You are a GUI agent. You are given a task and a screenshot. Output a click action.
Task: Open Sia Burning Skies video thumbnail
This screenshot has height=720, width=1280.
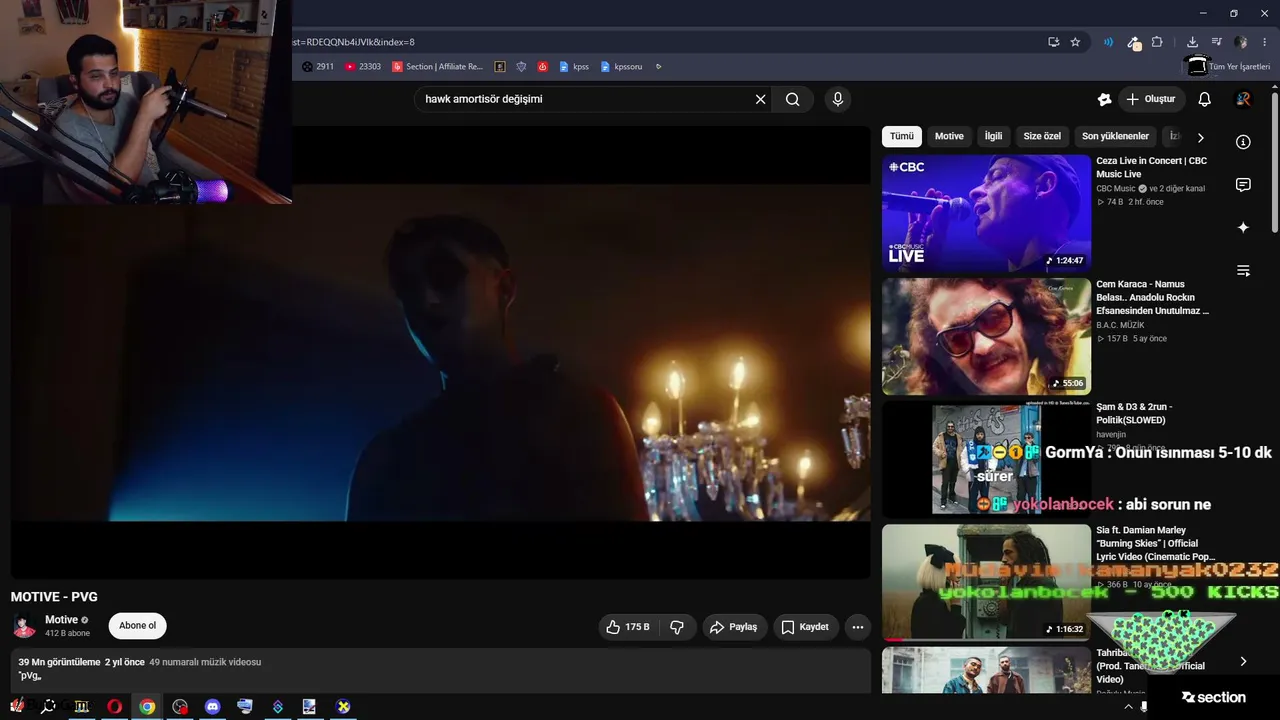[x=986, y=583]
